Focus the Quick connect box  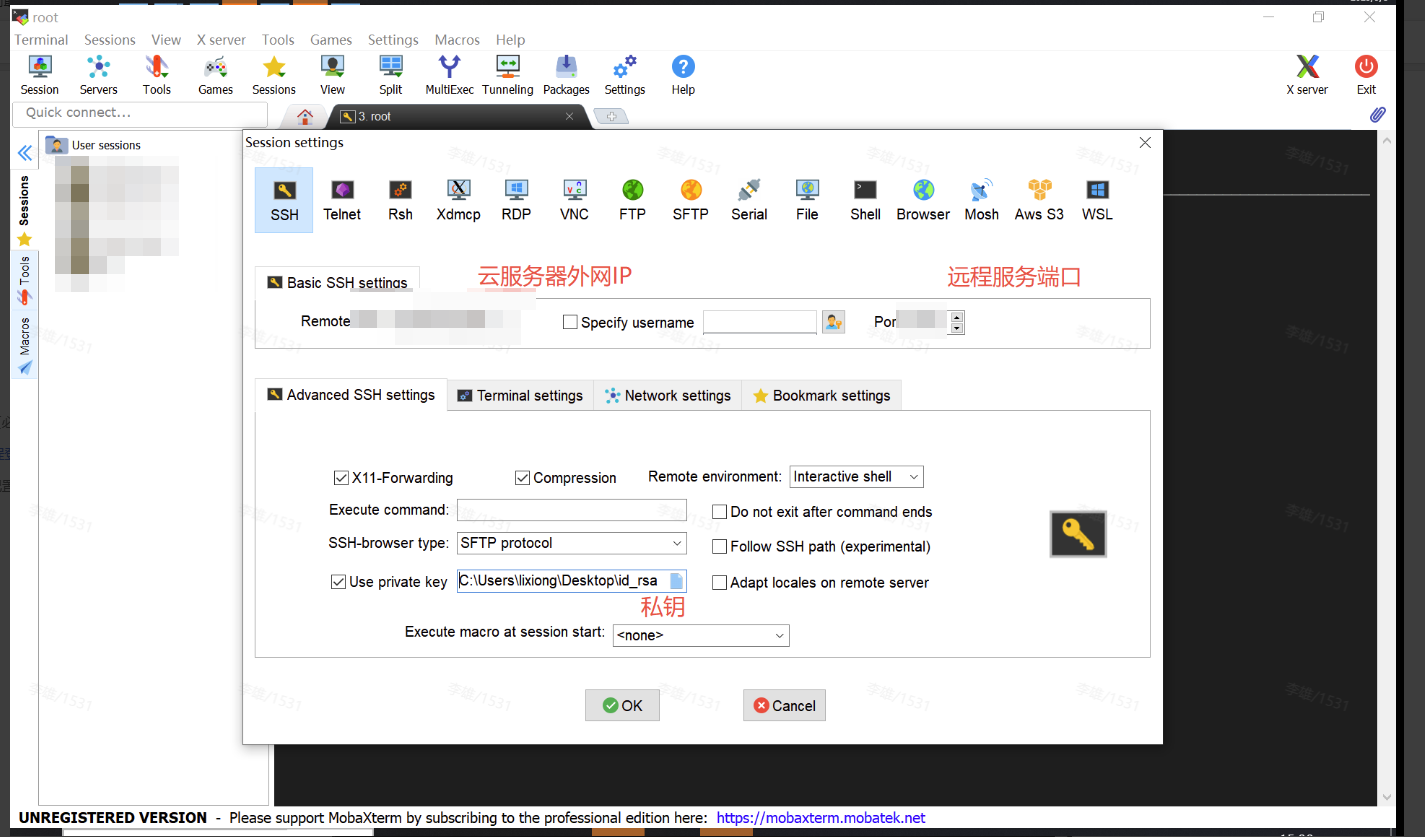point(140,113)
